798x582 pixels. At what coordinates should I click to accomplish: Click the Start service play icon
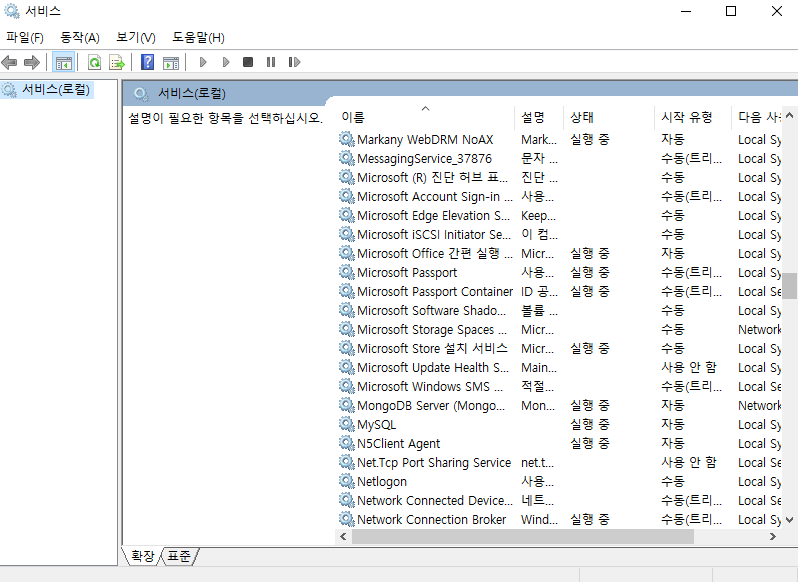coord(203,62)
